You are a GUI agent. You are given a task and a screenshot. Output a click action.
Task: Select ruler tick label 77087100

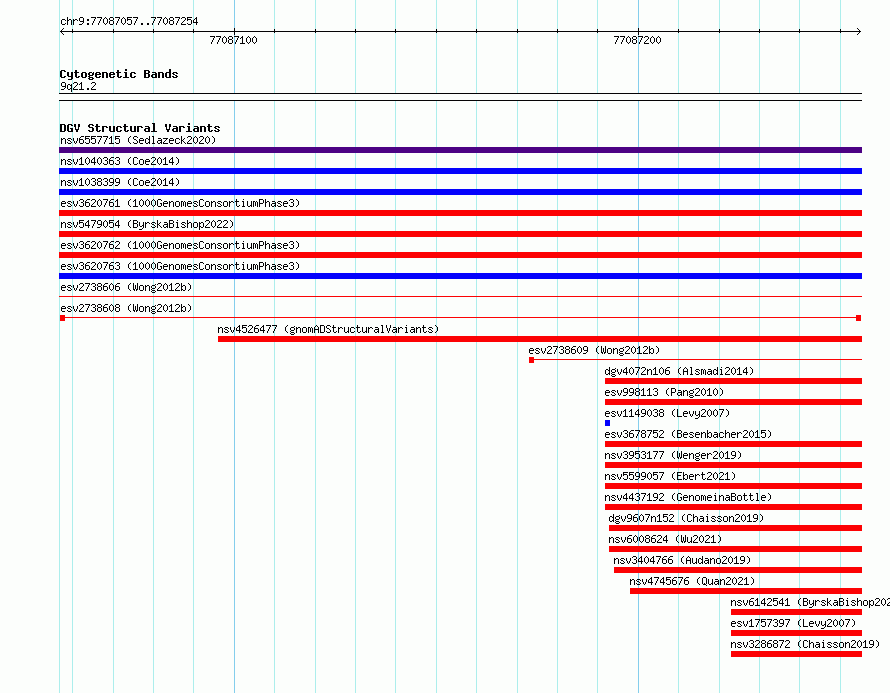(x=233, y=40)
